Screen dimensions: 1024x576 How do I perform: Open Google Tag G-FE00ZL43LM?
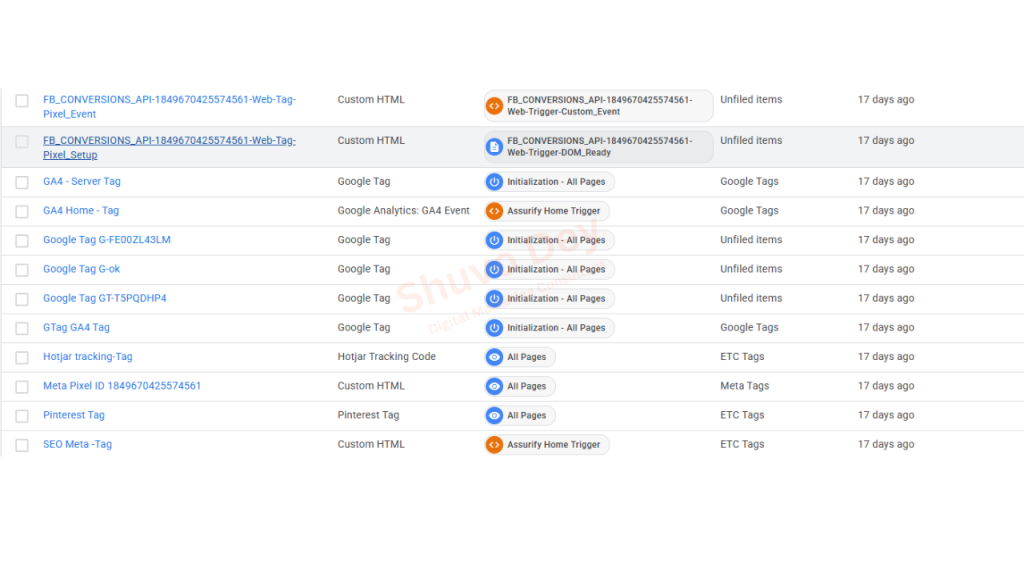(106, 240)
